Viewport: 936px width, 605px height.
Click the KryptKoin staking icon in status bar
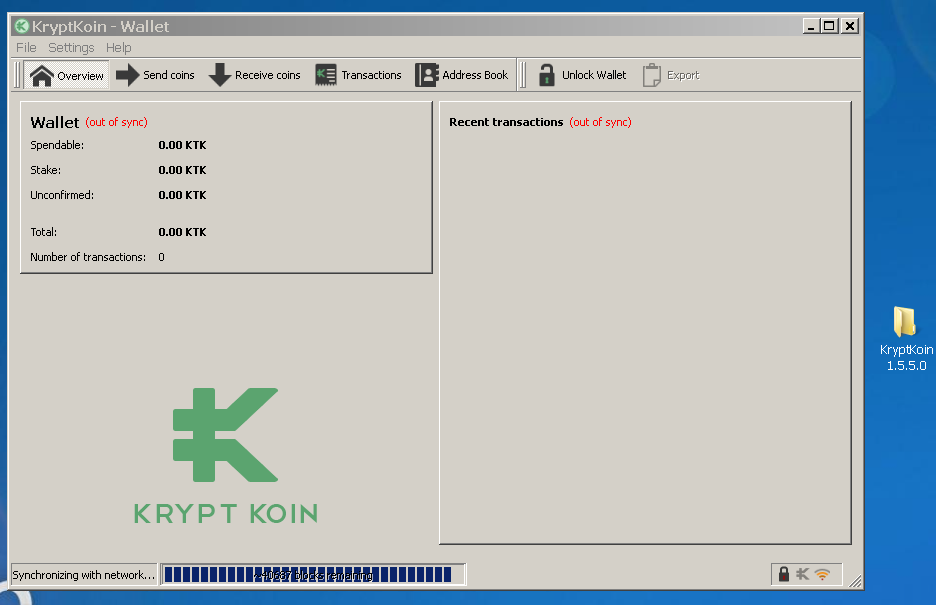point(802,574)
